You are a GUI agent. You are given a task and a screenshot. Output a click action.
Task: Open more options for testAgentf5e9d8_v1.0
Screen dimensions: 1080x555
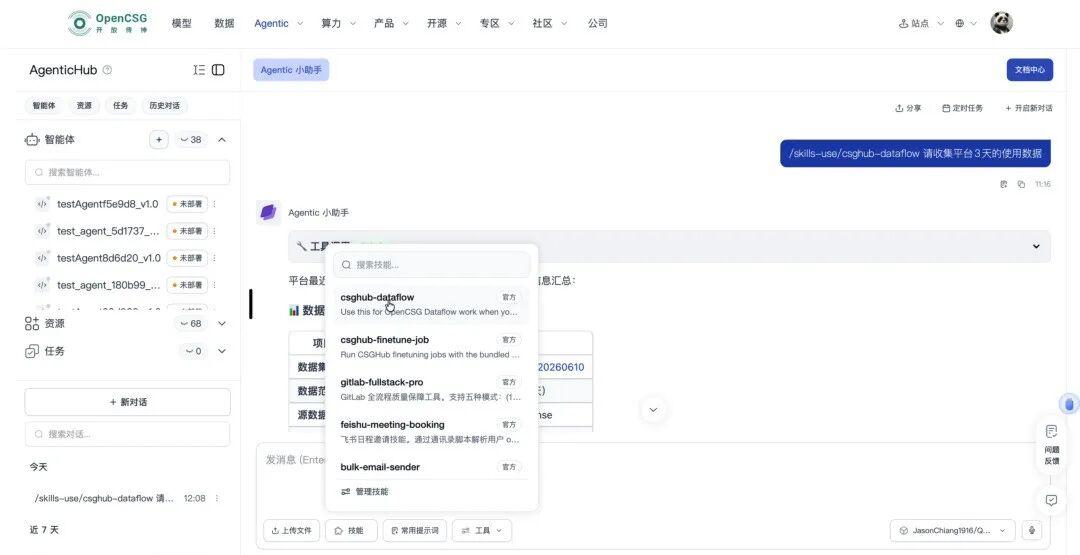214,204
